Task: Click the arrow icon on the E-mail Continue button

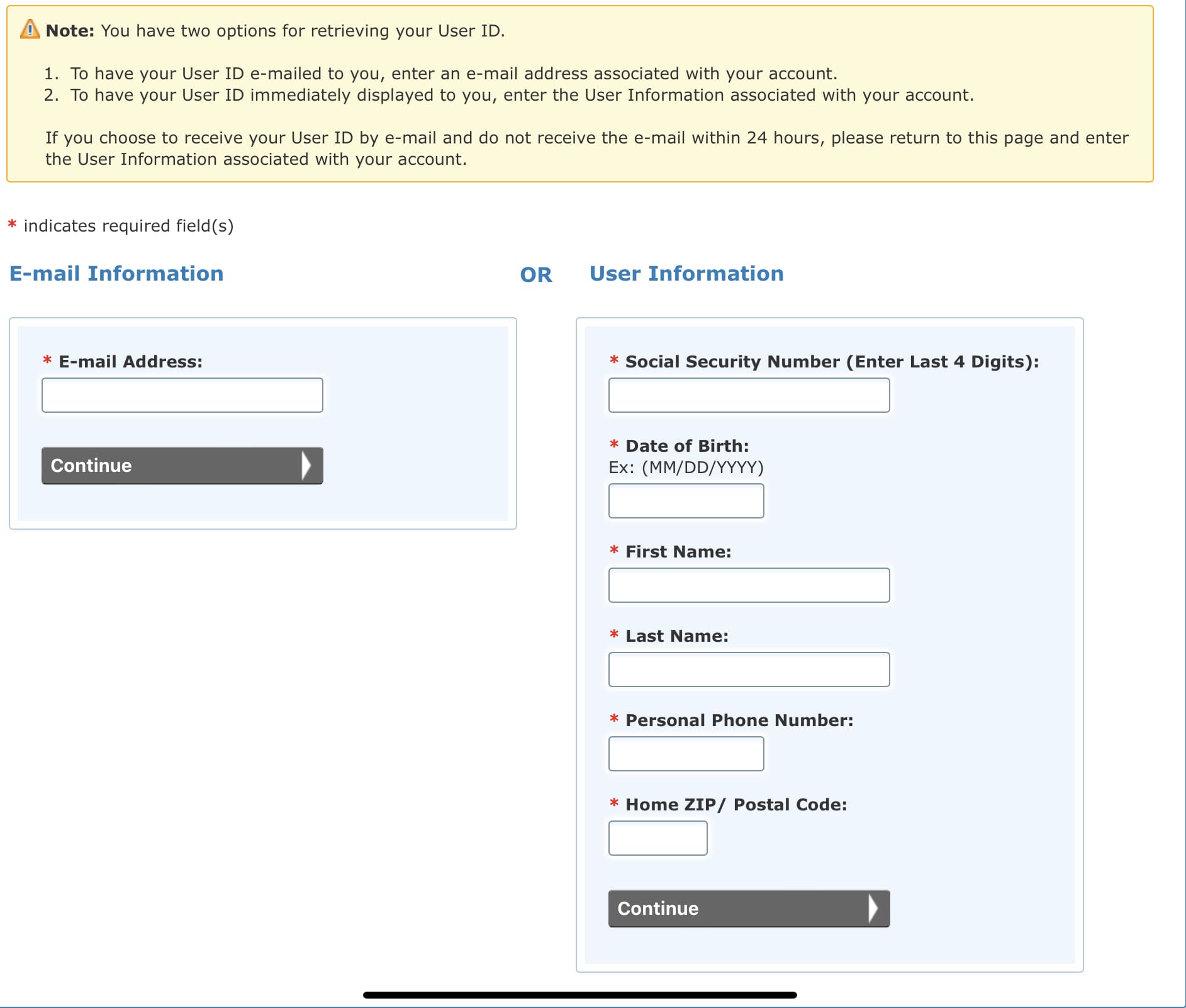Action: point(308,466)
